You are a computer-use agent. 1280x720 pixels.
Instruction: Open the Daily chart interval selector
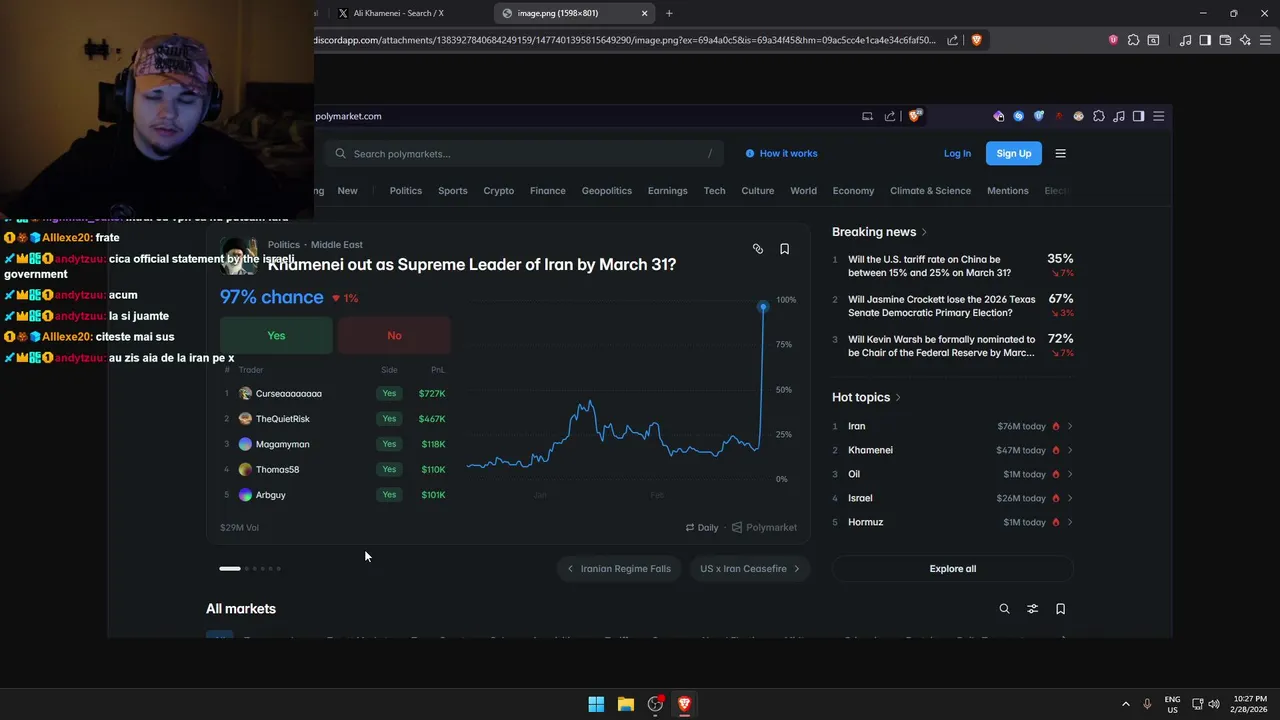pos(702,527)
